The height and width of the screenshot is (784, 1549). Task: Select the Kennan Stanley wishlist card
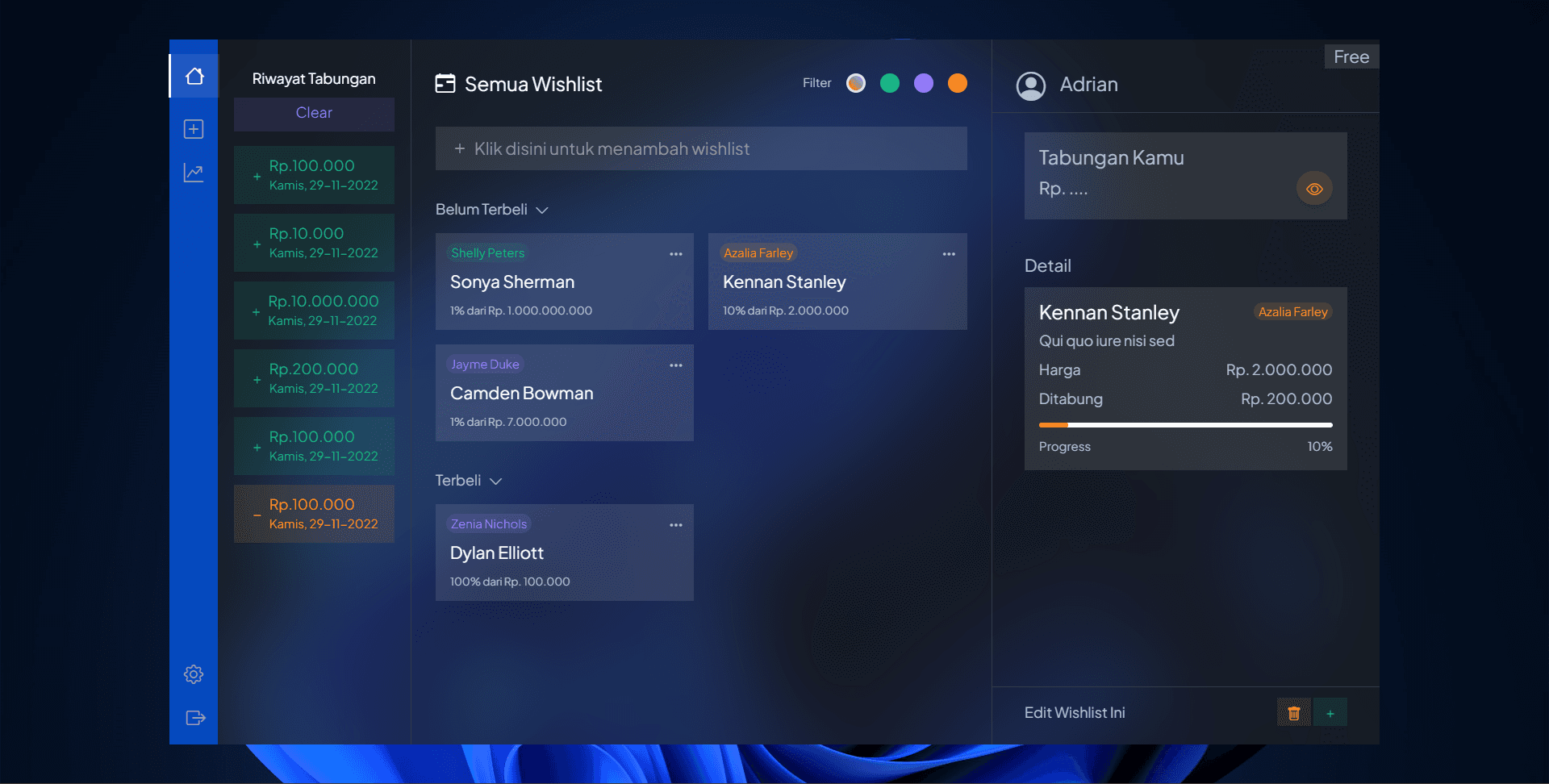point(837,281)
